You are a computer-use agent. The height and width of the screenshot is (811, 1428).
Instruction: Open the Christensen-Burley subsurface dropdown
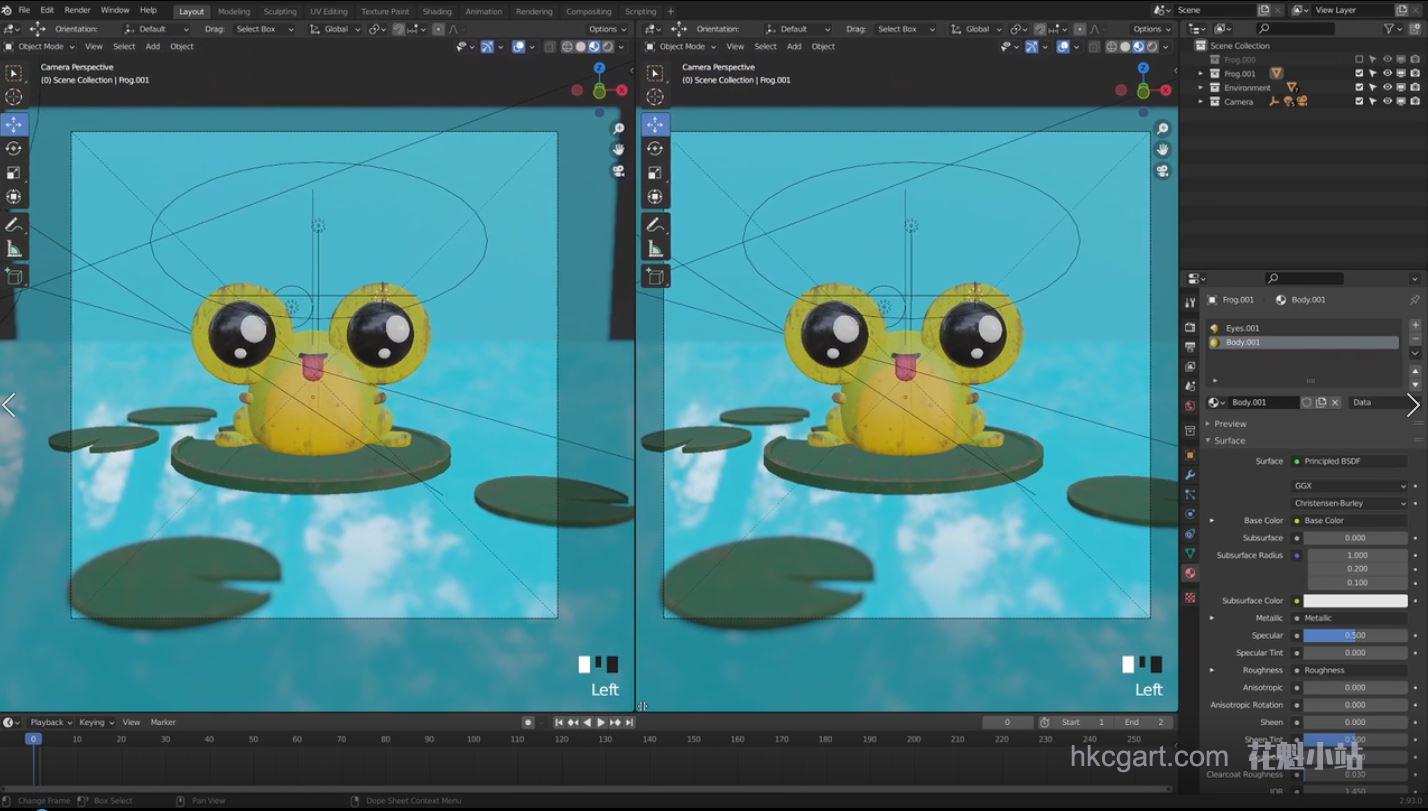1350,503
